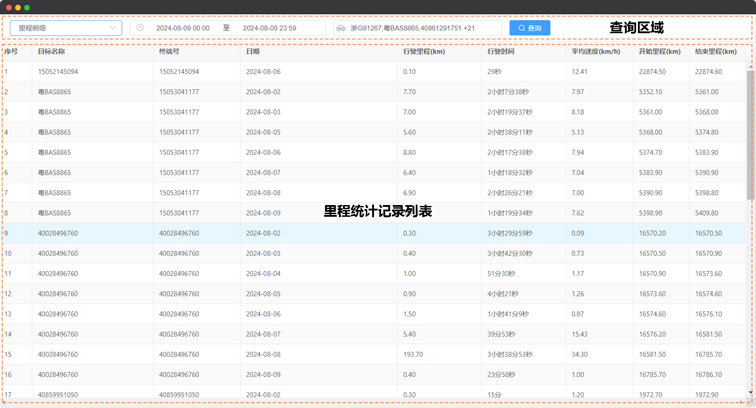The width and height of the screenshot is (756, 408).
Task: Click scrollbar down arrow at table bottom
Action: (x=750, y=393)
